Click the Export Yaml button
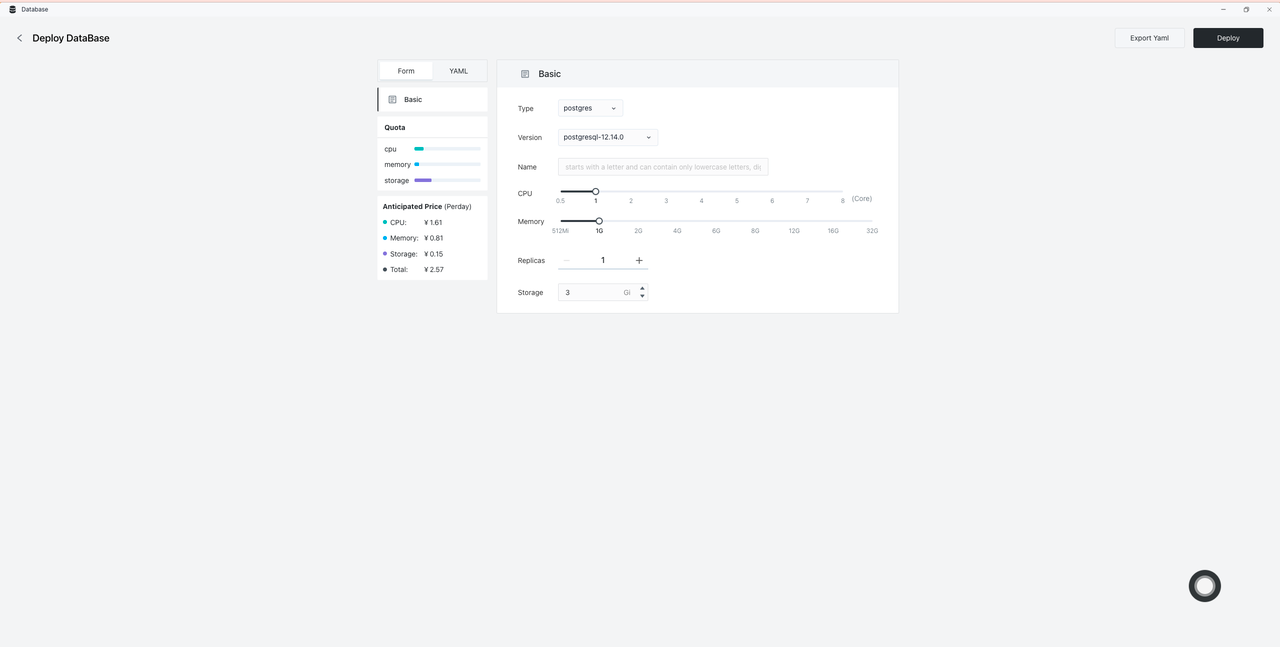The width and height of the screenshot is (1280, 647). coord(1149,38)
